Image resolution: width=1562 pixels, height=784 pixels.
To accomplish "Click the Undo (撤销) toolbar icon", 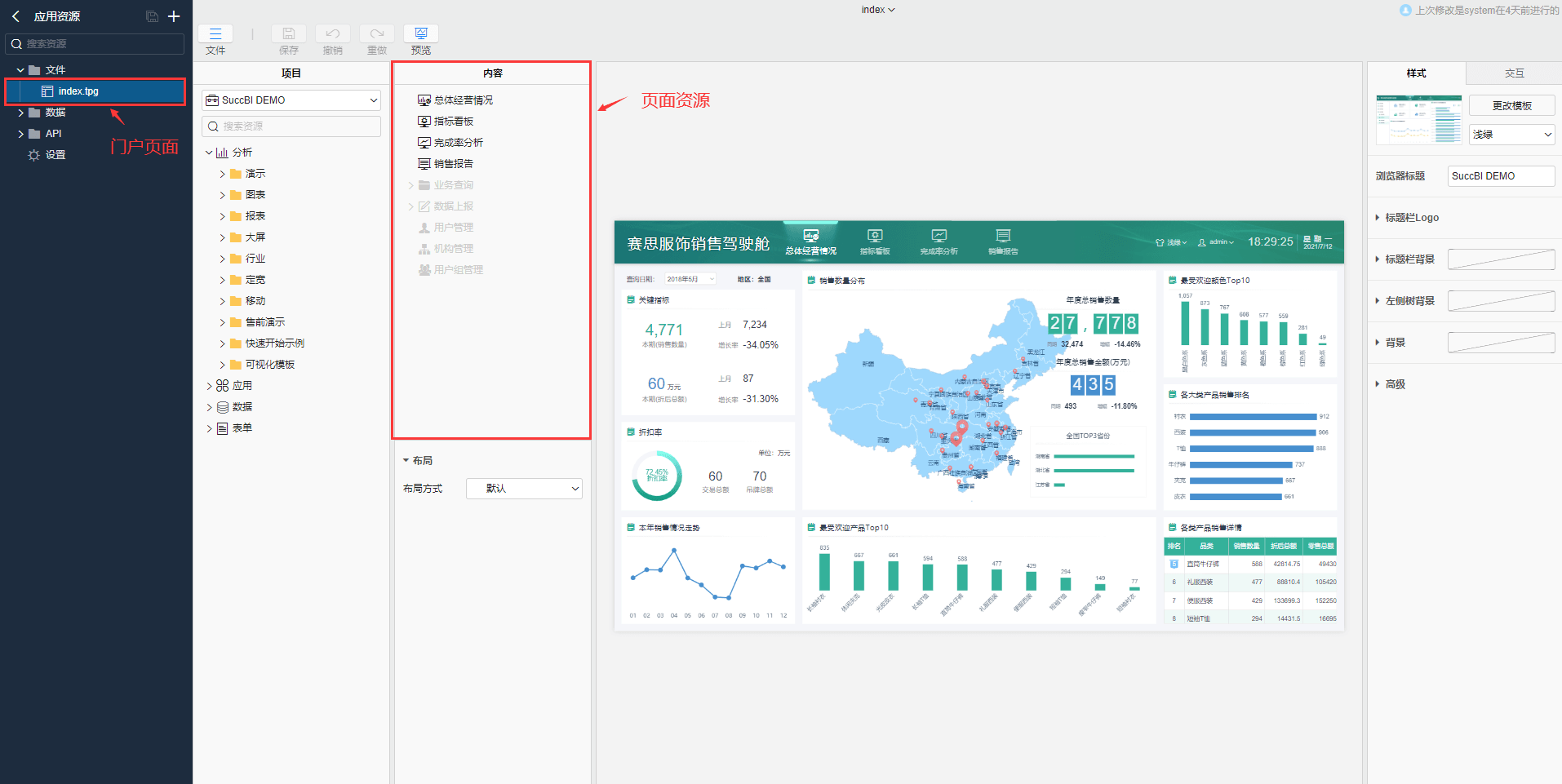I will pos(332,34).
